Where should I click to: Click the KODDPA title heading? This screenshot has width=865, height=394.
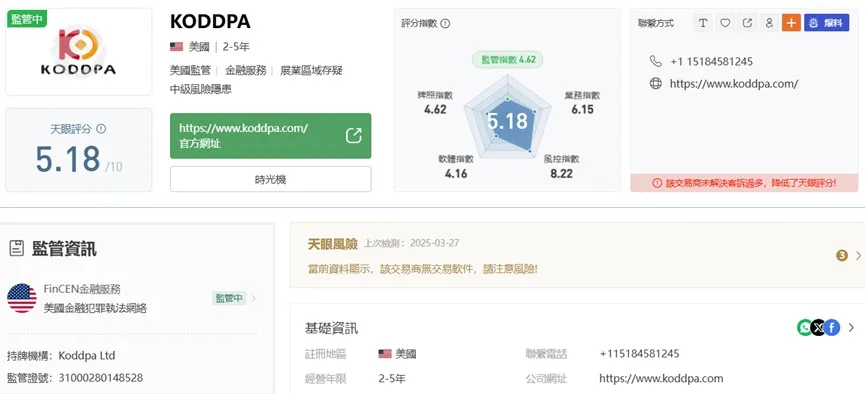[x=210, y=22]
